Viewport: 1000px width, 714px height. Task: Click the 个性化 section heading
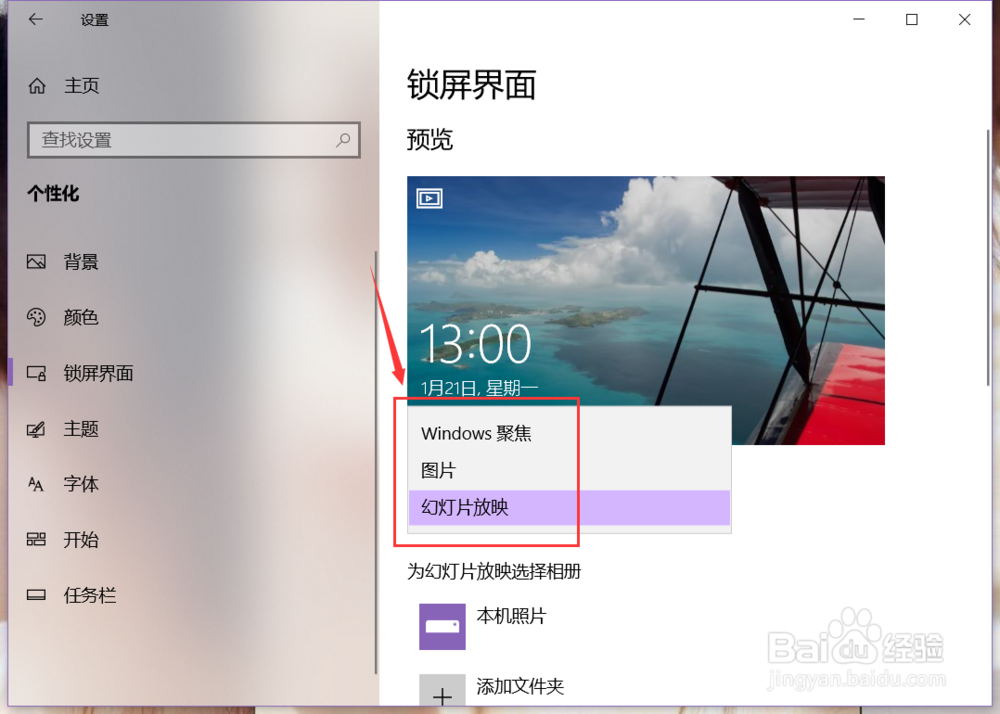click(x=53, y=193)
